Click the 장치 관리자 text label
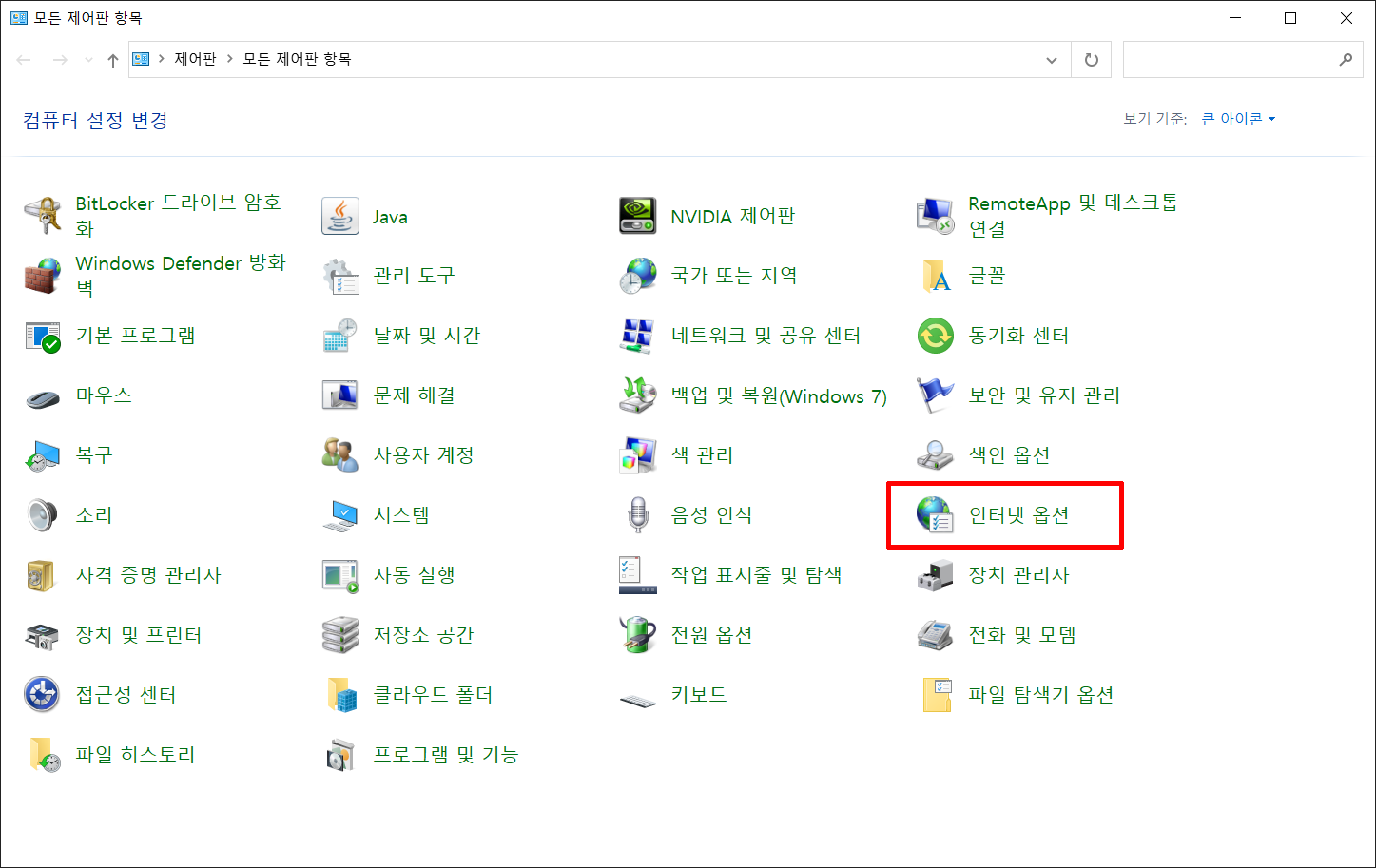 tap(1019, 575)
